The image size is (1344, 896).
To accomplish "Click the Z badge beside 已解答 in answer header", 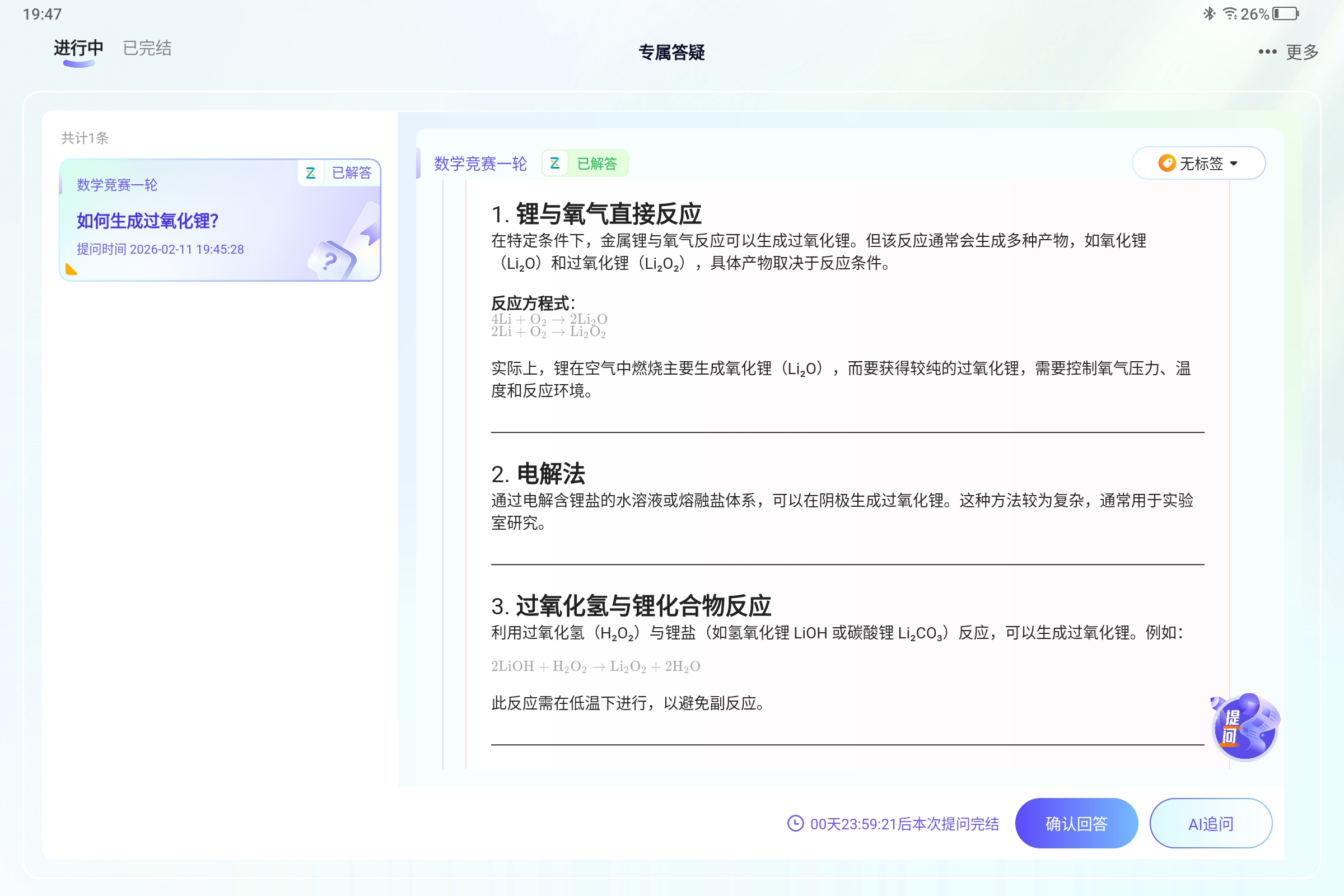I will [554, 163].
